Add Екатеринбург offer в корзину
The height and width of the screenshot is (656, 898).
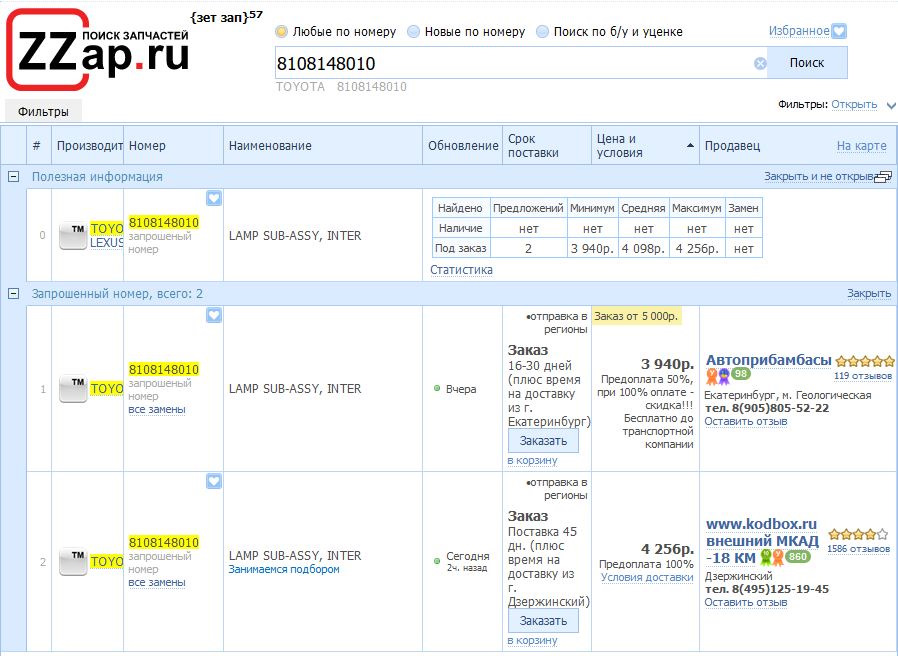(533, 460)
